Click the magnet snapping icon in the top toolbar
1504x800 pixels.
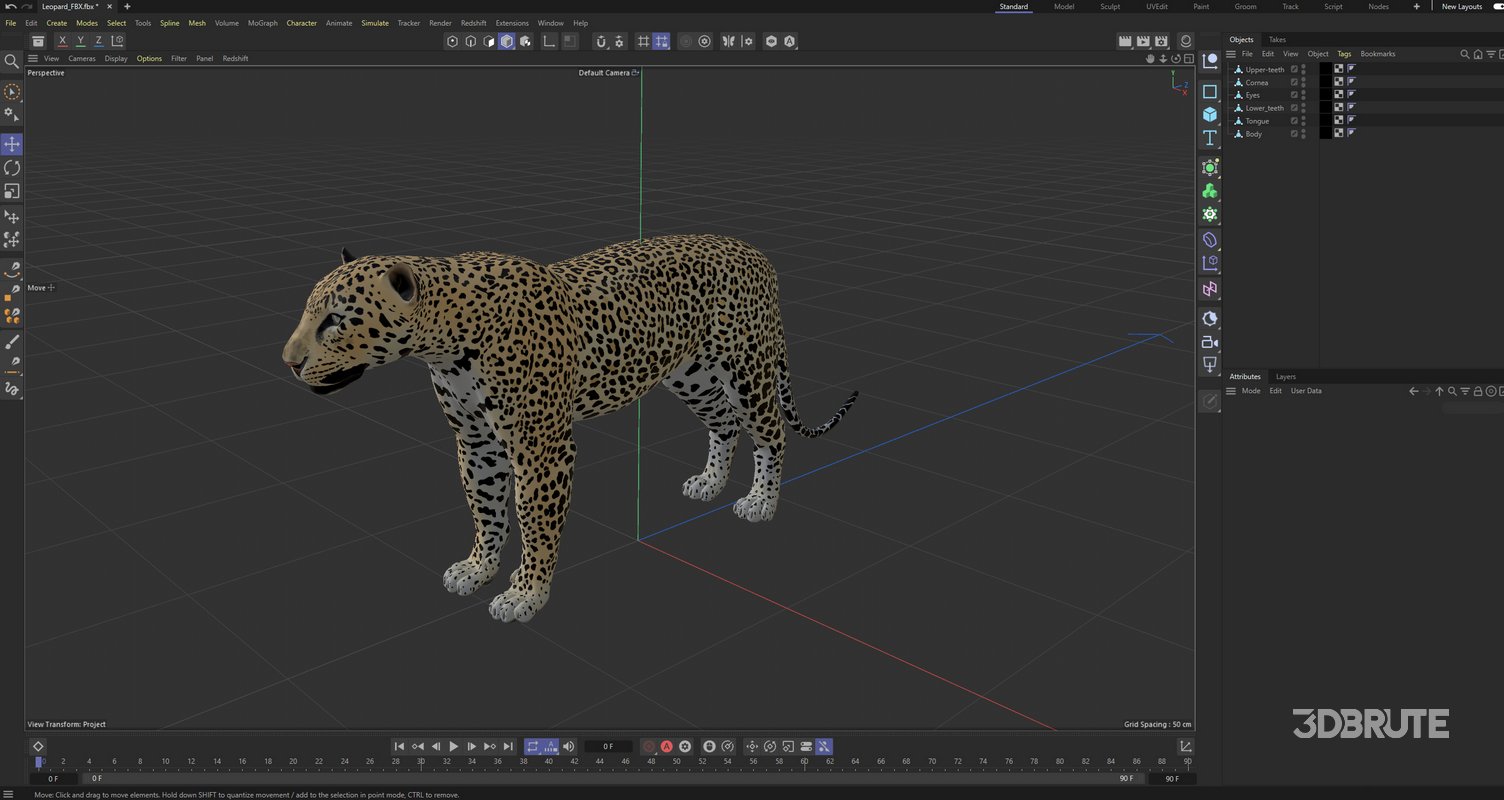pos(603,41)
